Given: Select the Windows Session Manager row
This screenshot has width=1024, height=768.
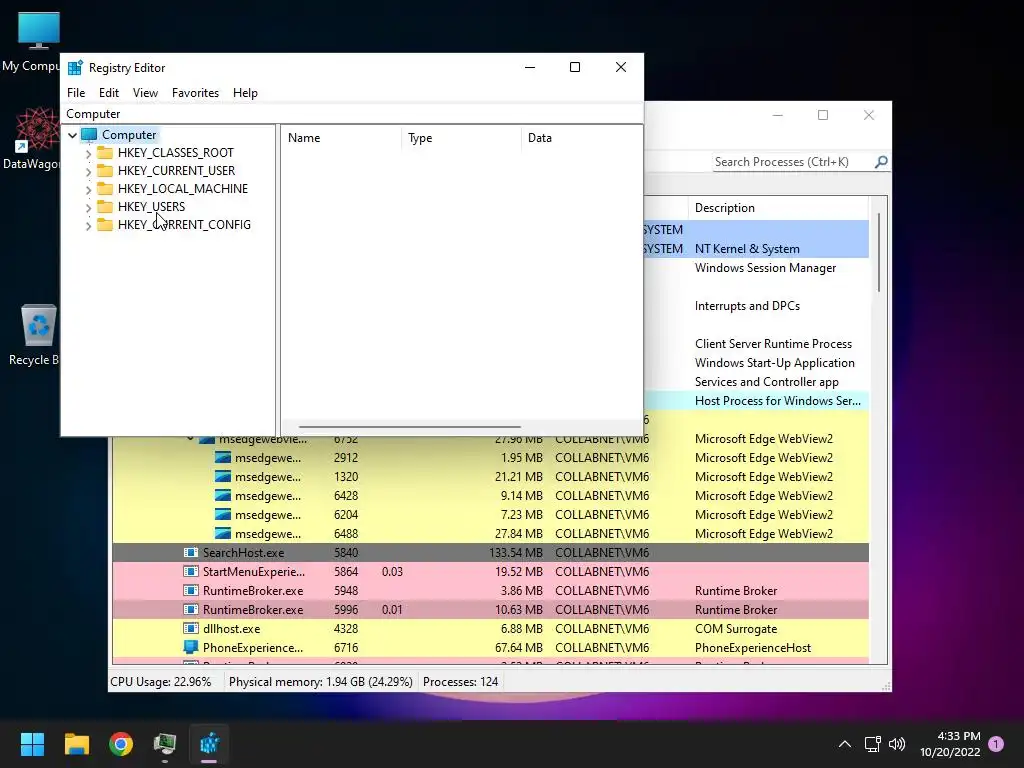Looking at the screenshot, I should (x=756, y=268).
